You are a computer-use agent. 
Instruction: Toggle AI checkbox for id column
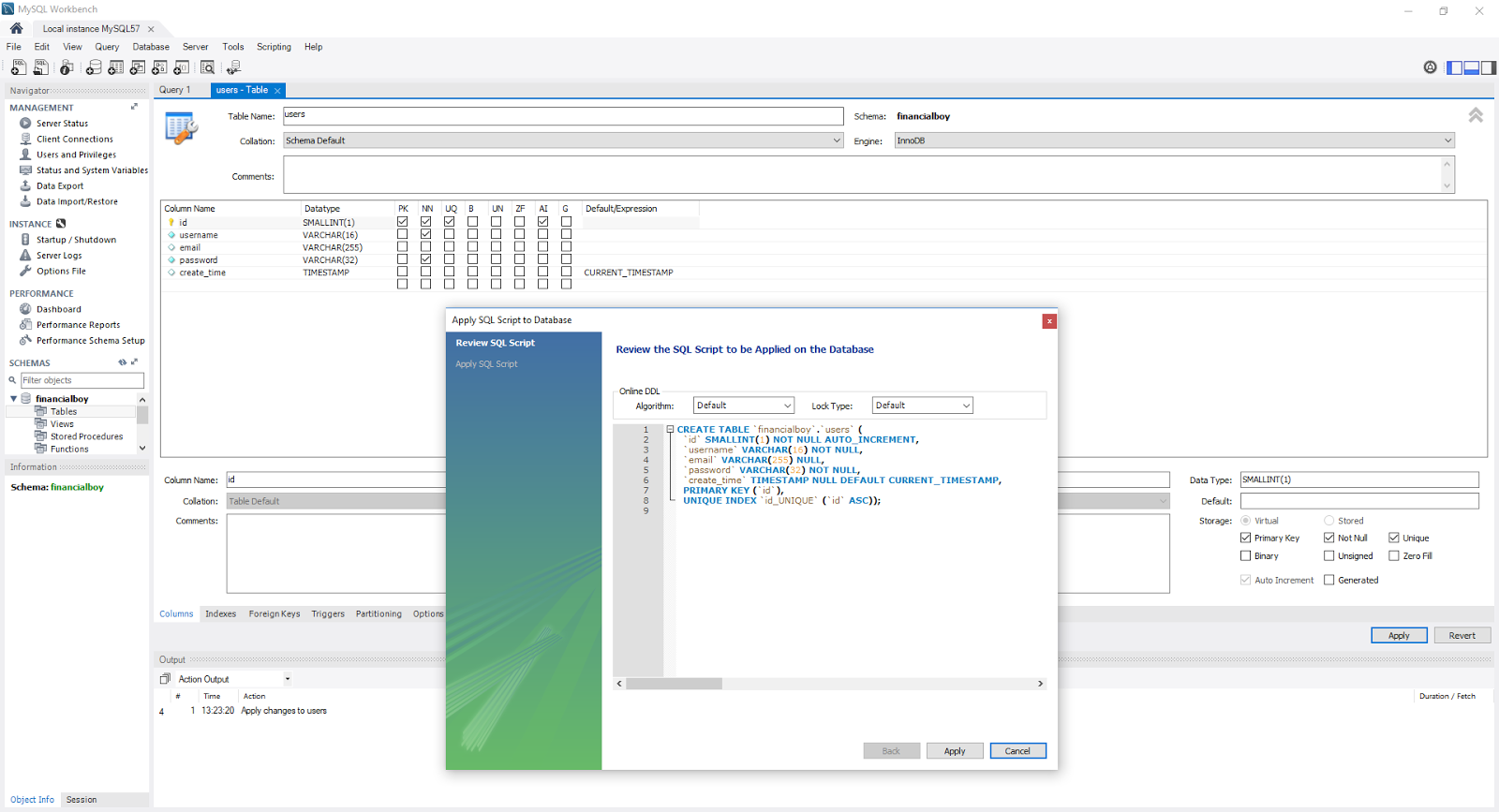pyautogui.click(x=543, y=222)
